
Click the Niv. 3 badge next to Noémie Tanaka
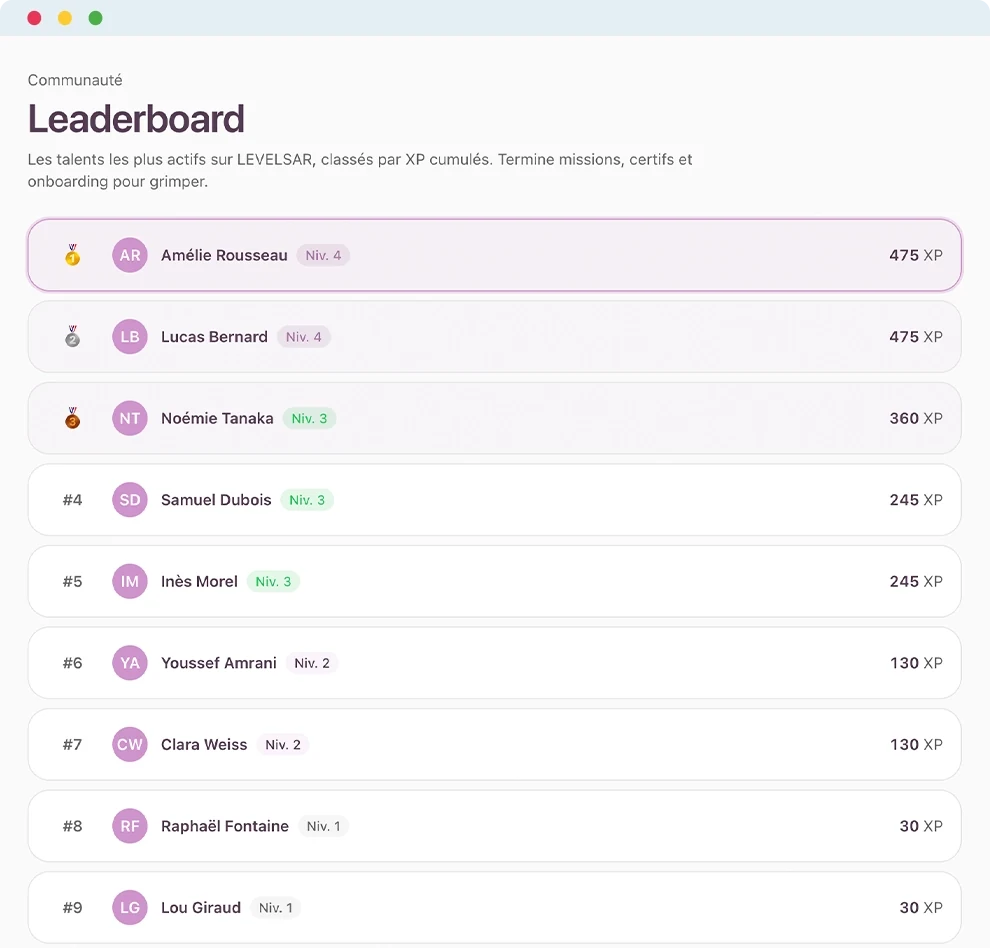[x=309, y=418]
